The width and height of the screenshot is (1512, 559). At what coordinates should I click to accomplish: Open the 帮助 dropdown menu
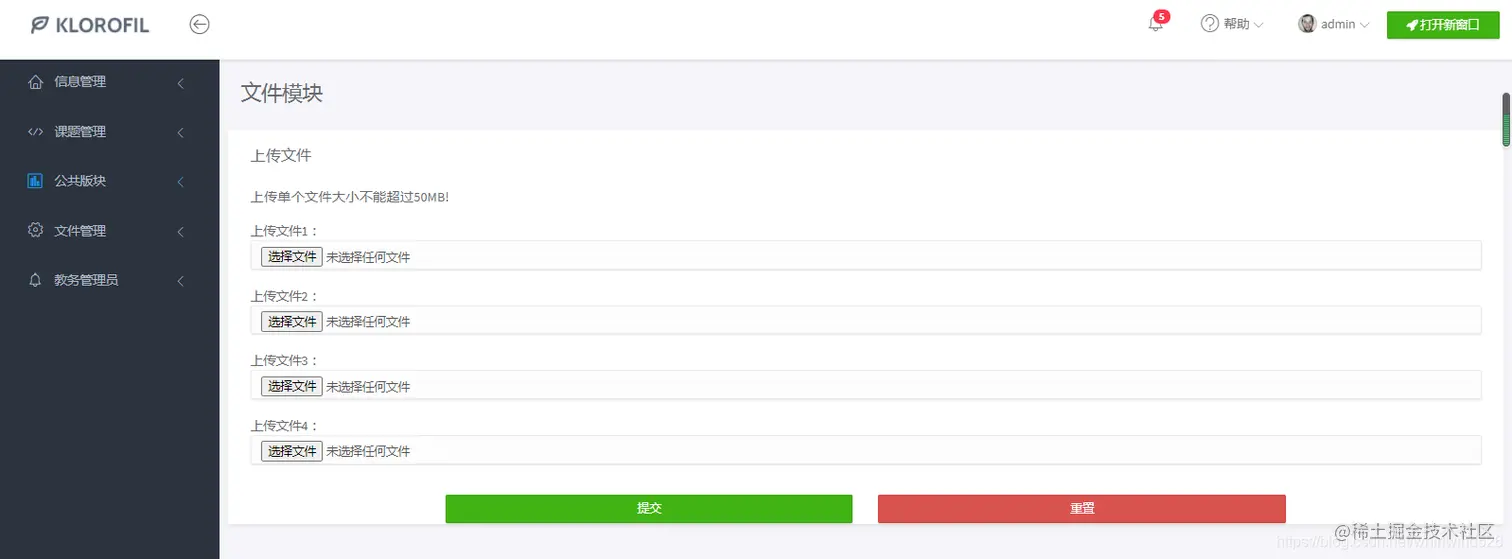pyautogui.click(x=1233, y=24)
